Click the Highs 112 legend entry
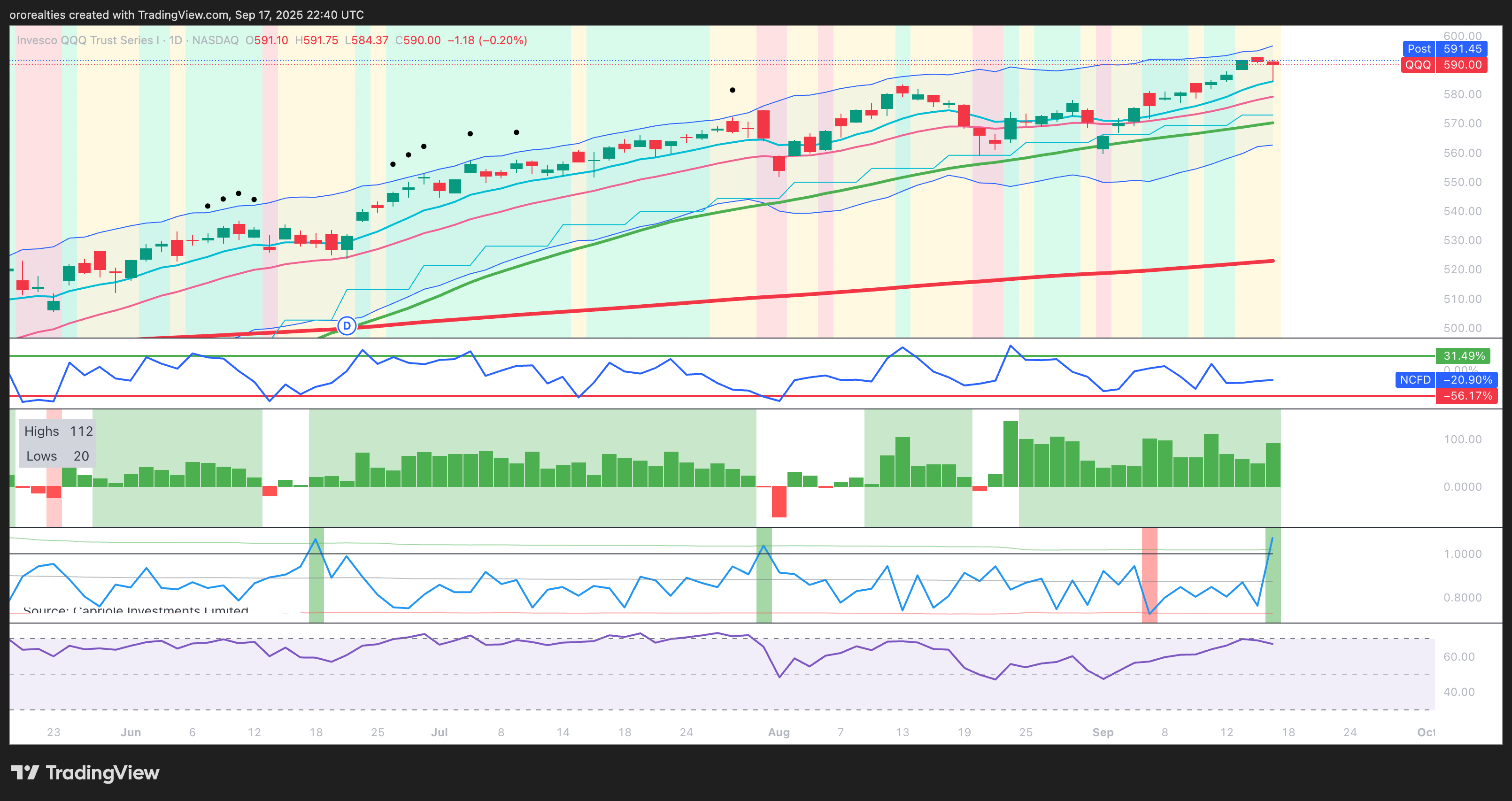 tap(58, 431)
